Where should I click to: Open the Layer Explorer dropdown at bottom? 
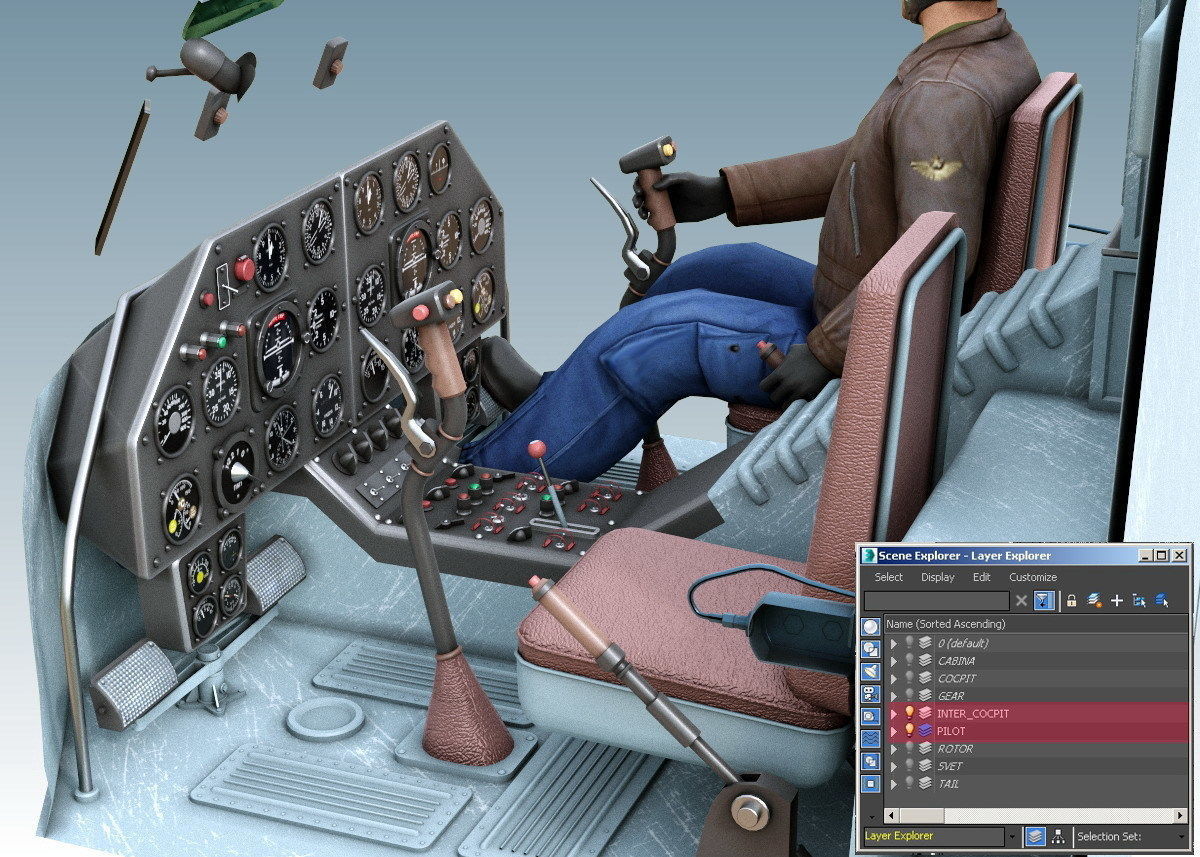click(1012, 835)
